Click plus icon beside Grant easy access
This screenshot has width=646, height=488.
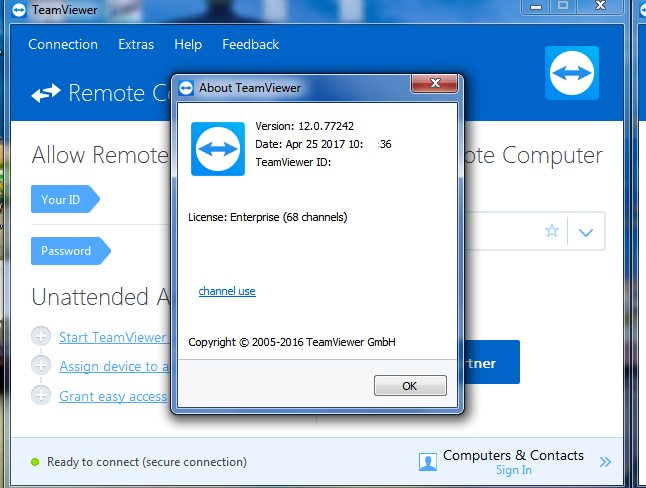41,395
